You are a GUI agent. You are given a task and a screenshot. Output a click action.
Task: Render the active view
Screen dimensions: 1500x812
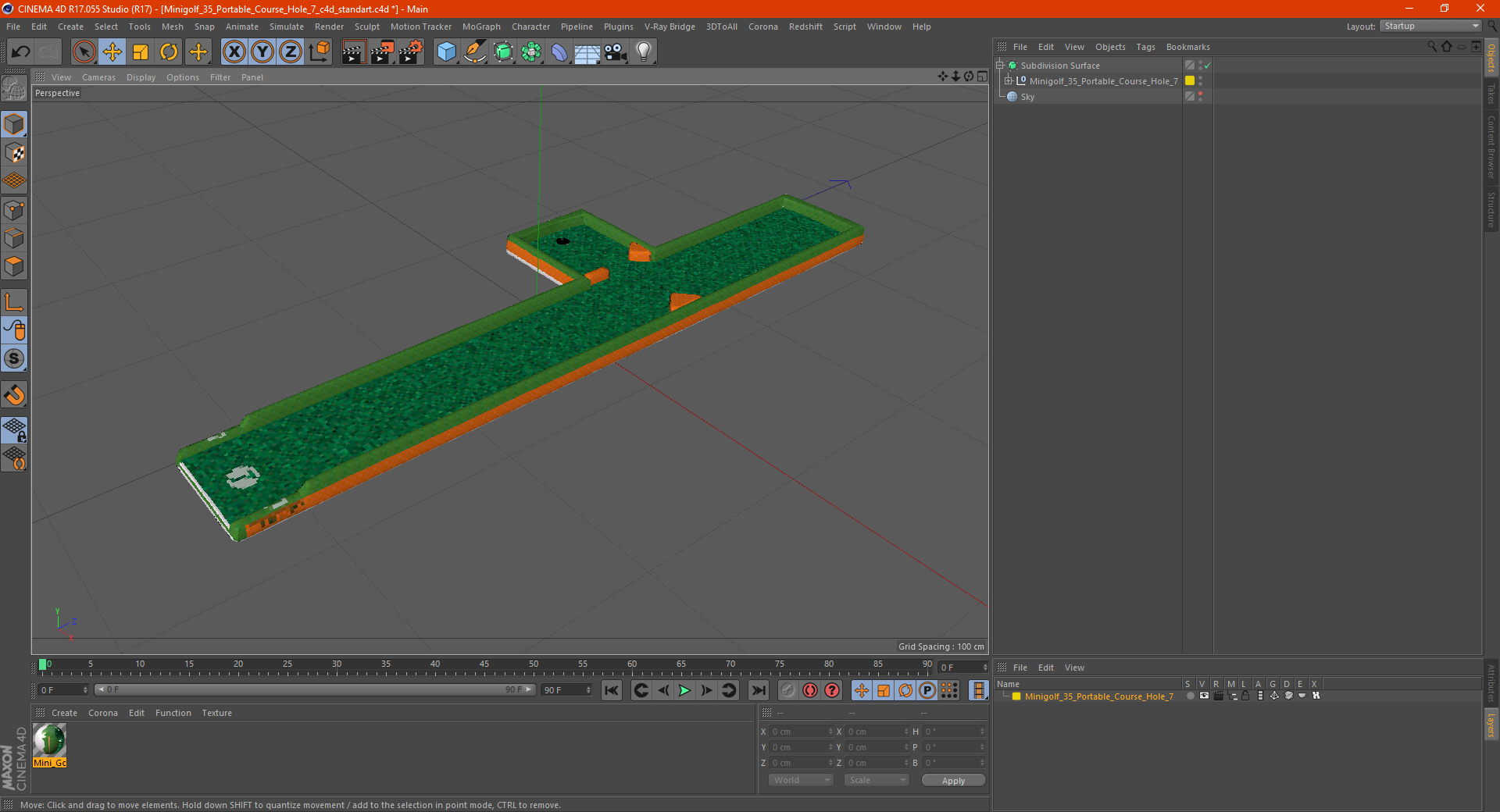click(x=353, y=52)
